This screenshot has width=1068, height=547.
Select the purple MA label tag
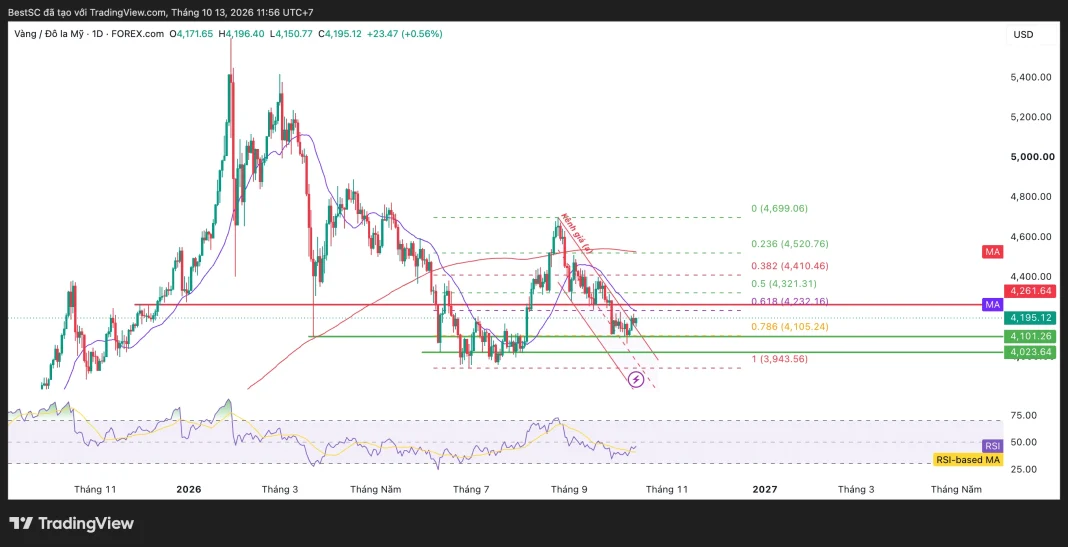[992, 304]
